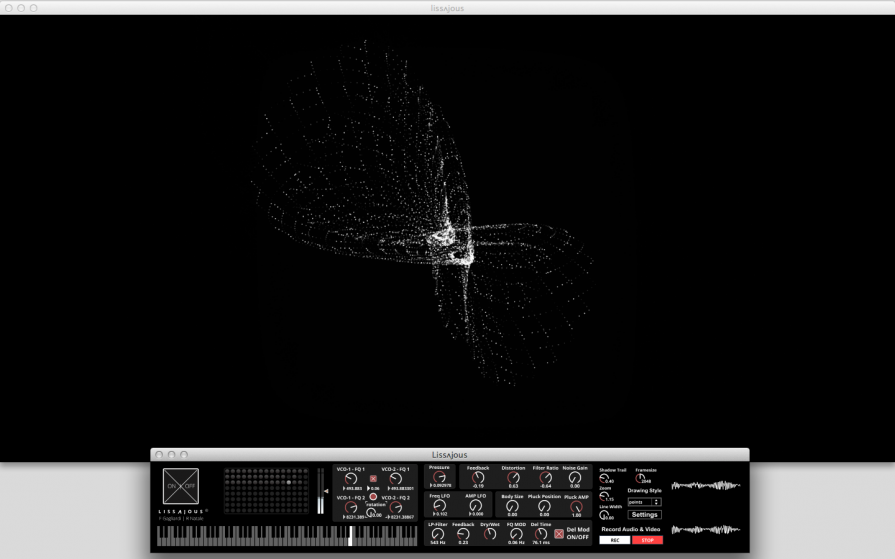
Task: Click the Pressure knob
Action: pos(439,477)
